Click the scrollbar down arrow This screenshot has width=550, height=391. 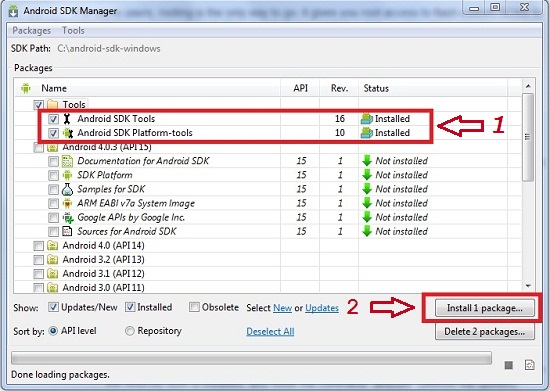tap(528, 286)
